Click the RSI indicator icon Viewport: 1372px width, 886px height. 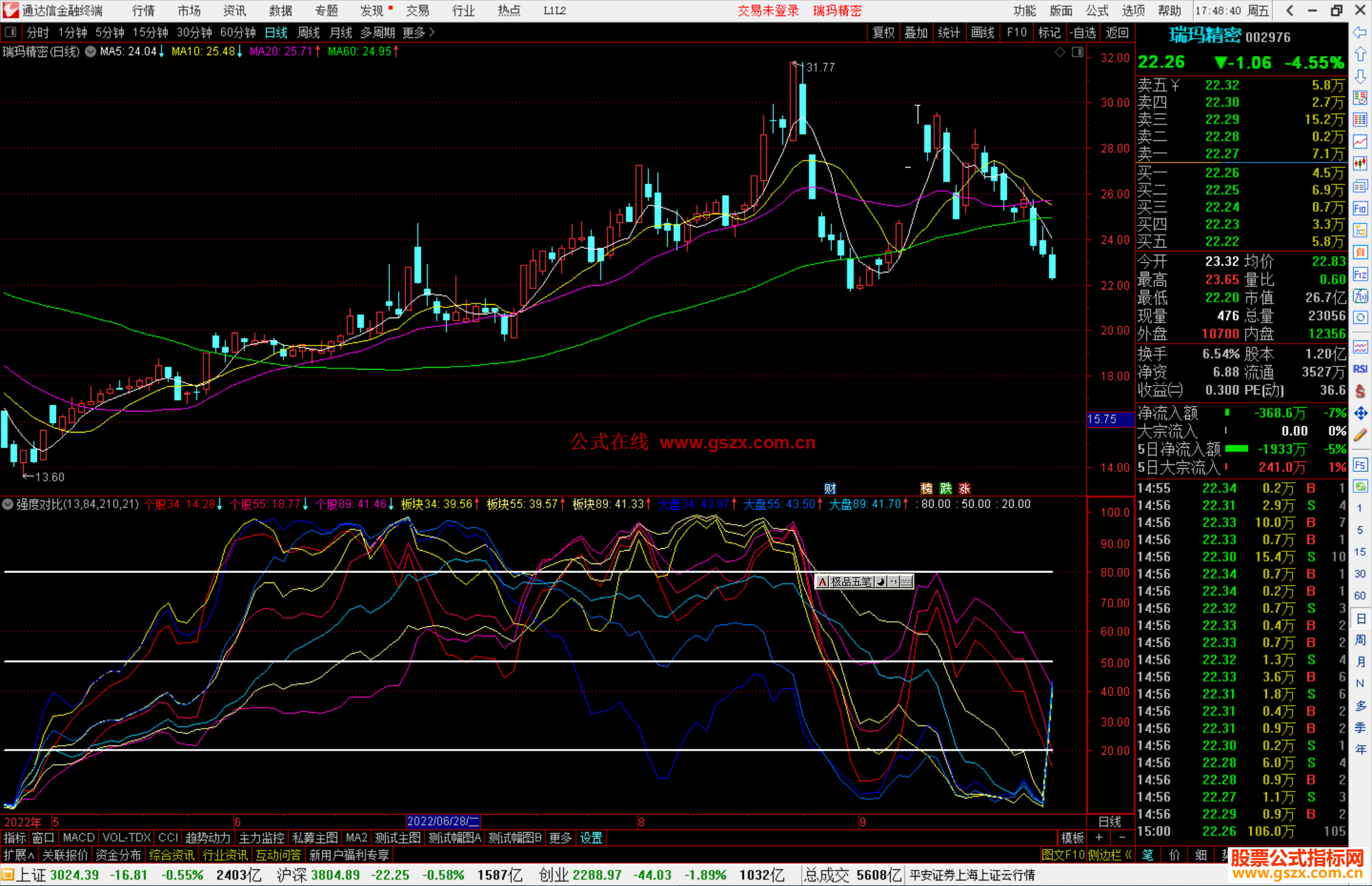pos(1360,369)
